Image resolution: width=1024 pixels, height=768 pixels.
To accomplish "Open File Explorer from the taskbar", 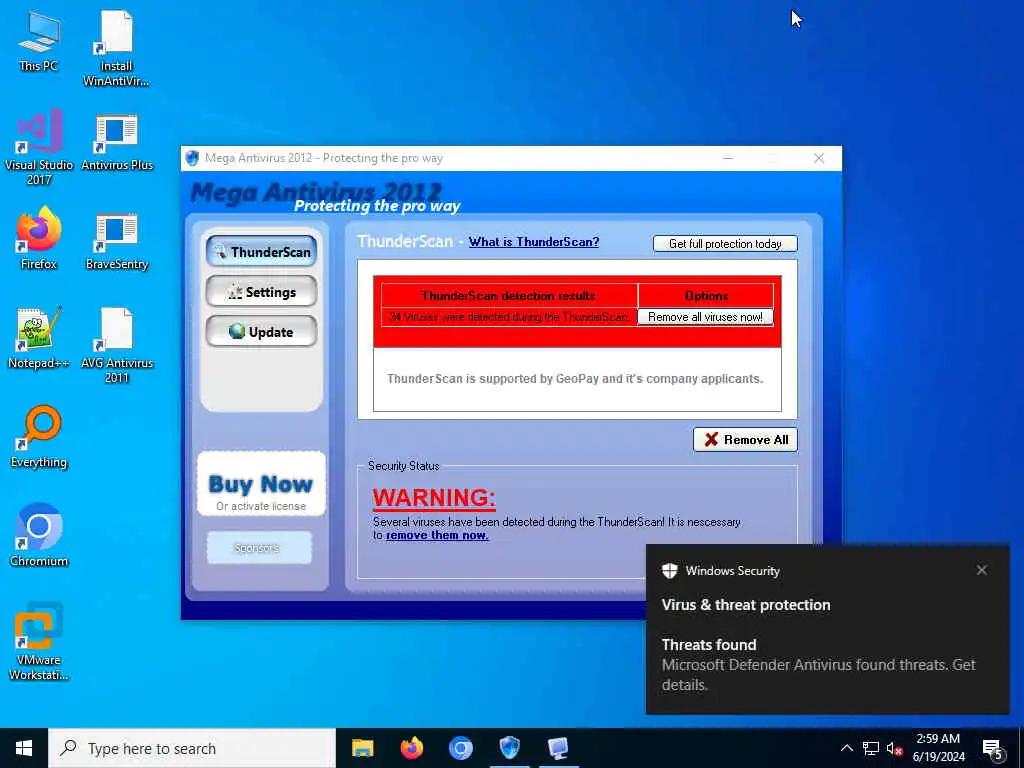I will (362, 748).
